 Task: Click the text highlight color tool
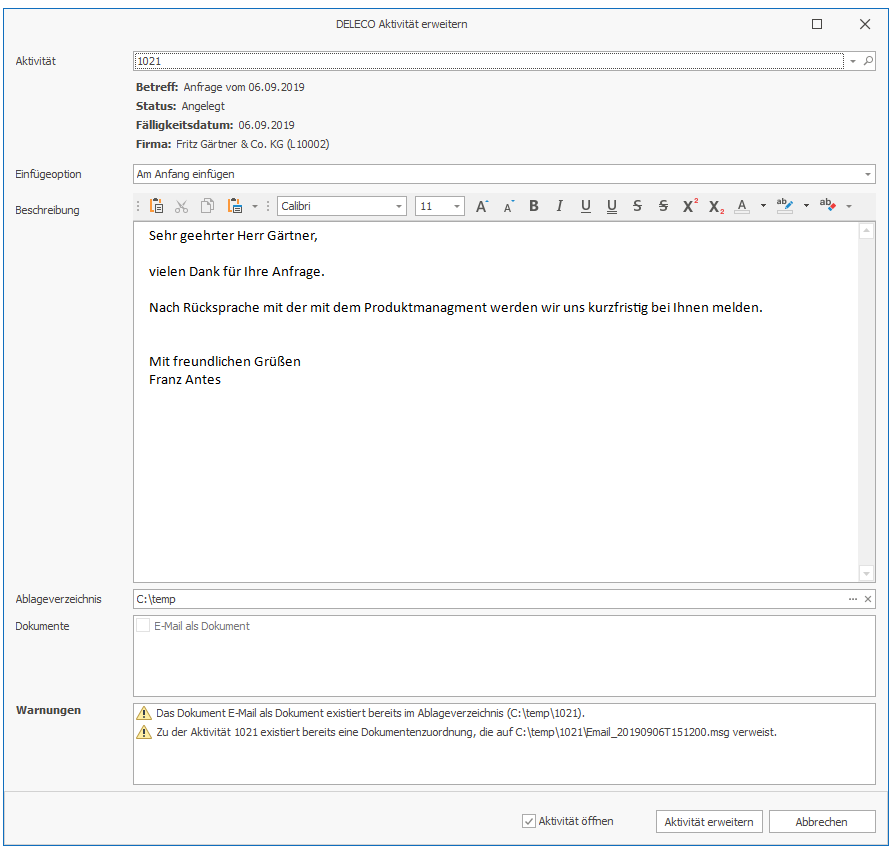click(x=785, y=206)
